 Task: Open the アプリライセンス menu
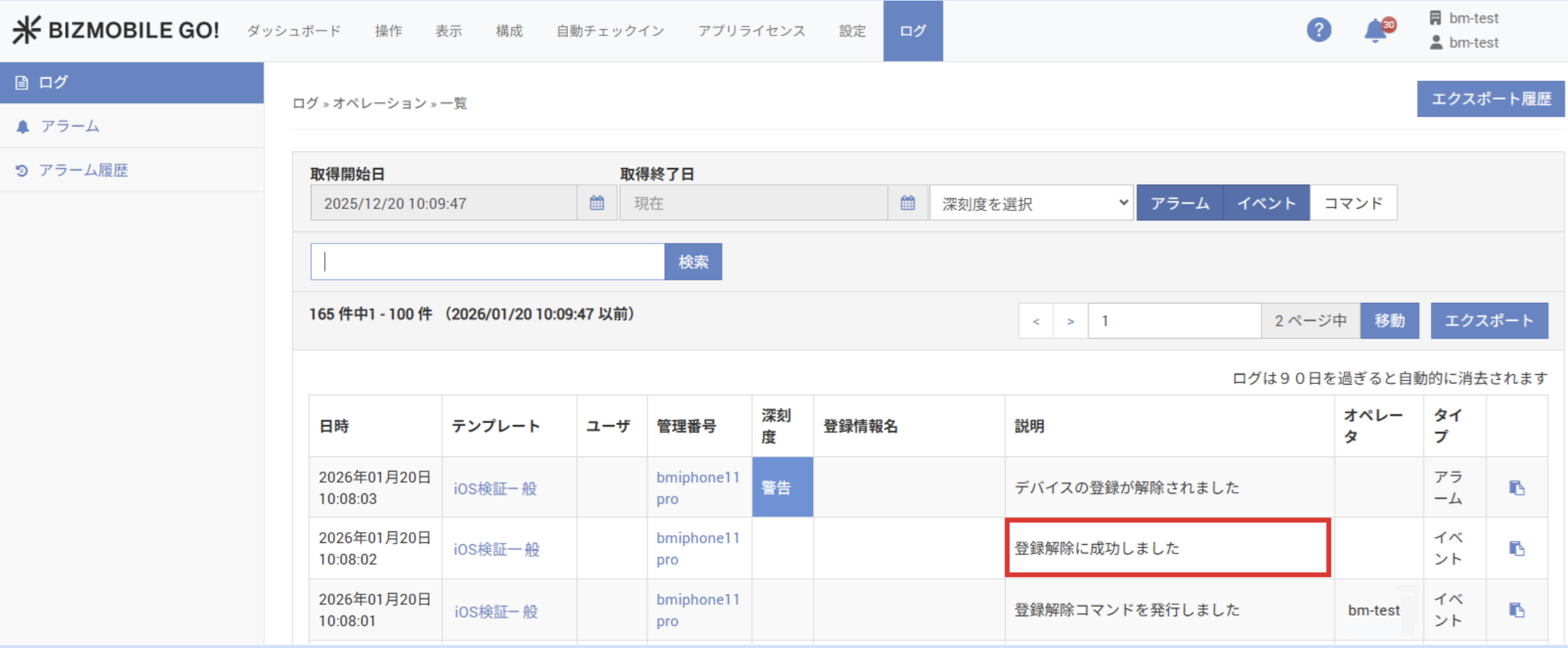coord(752,31)
